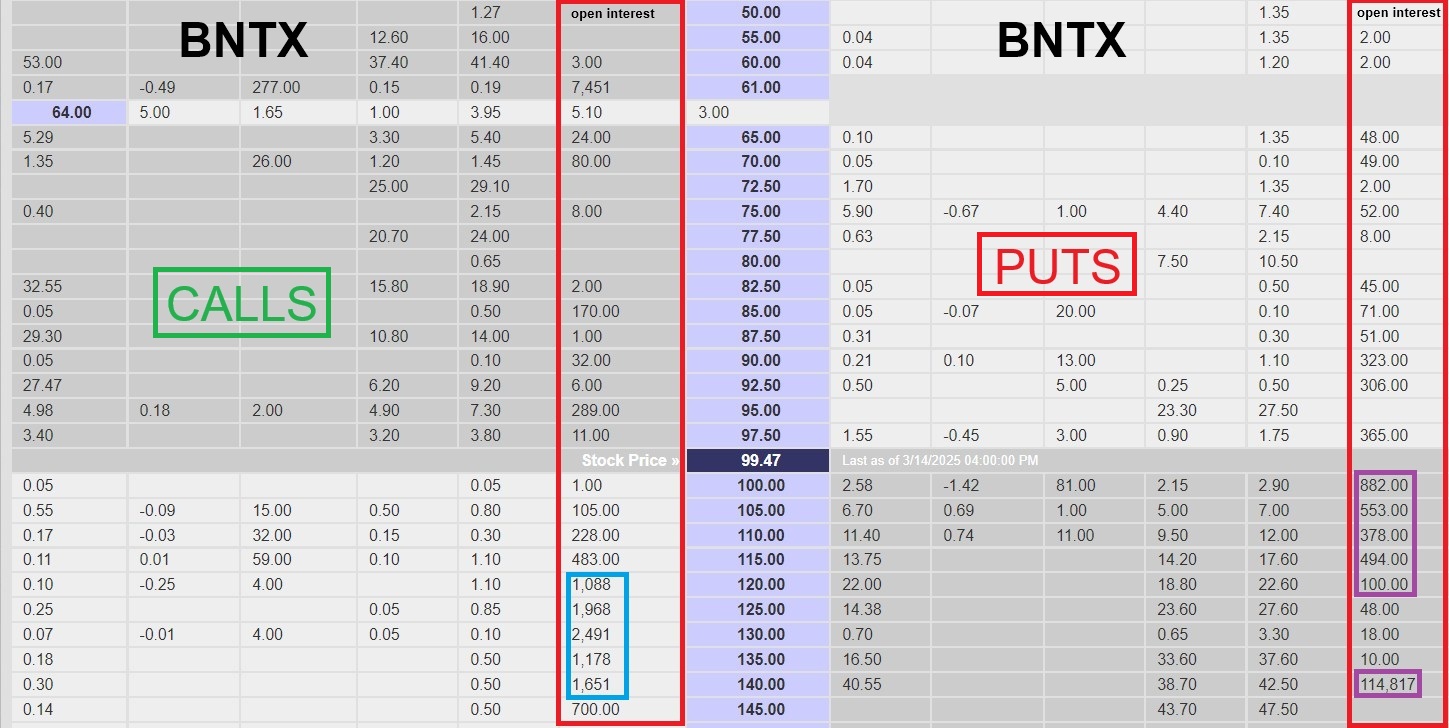The height and width of the screenshot is (728, 1449).
Task: Select the 5.10 cell in 64.00 row
Action: [587, 112]
